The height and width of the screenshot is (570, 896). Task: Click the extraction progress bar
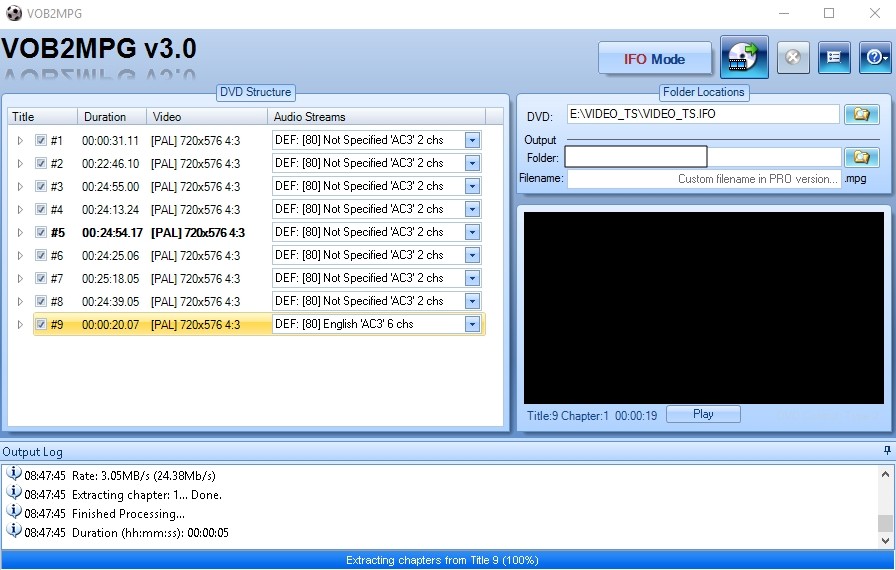[x=447, y=560]
